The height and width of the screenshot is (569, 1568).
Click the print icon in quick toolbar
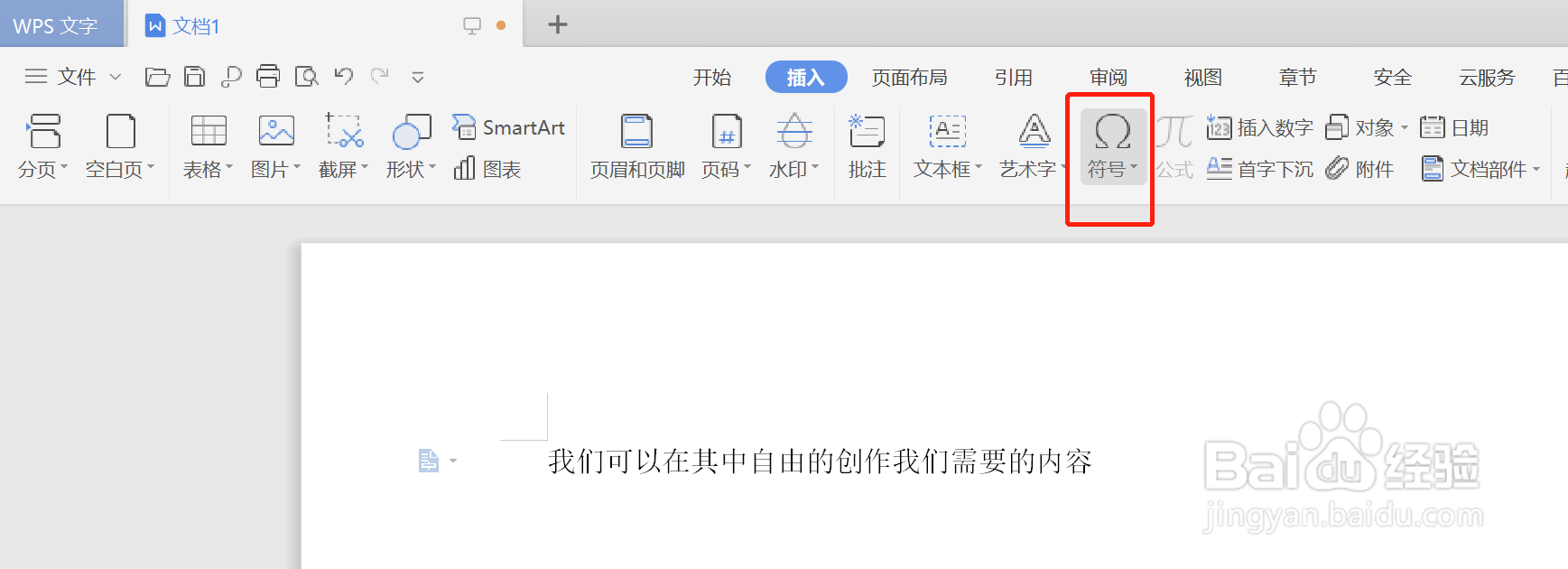point(268,77)
